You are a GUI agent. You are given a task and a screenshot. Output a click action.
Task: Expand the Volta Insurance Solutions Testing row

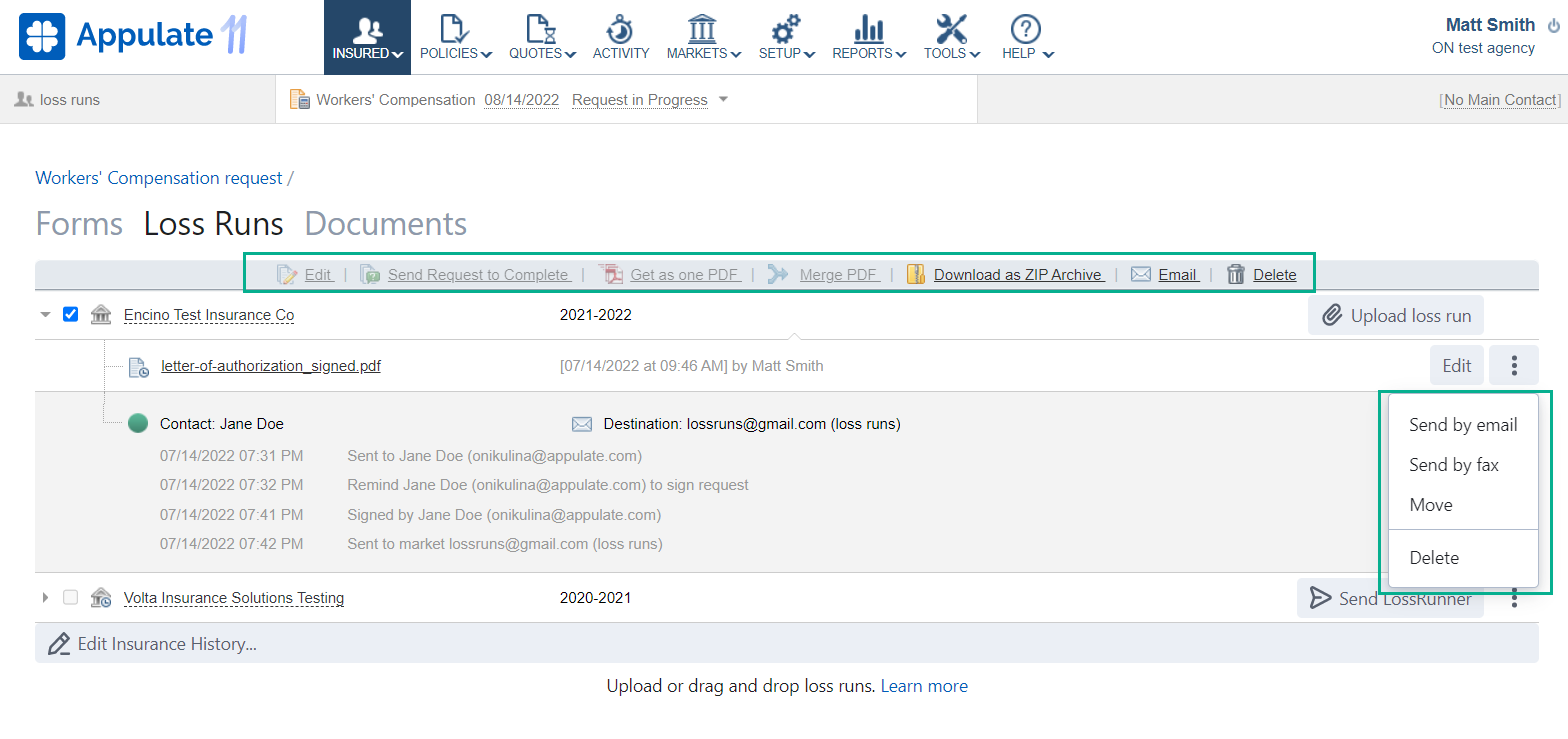pos(45,598)
